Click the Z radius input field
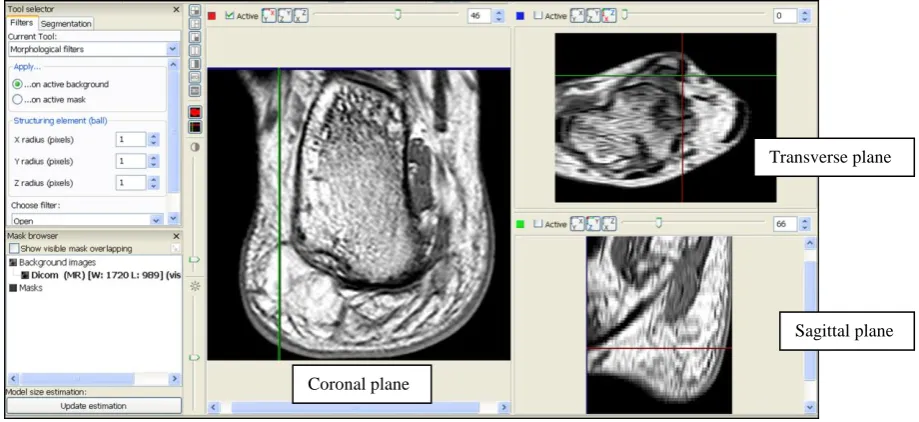Screen dimensions: 919x422 click(131, 183)
